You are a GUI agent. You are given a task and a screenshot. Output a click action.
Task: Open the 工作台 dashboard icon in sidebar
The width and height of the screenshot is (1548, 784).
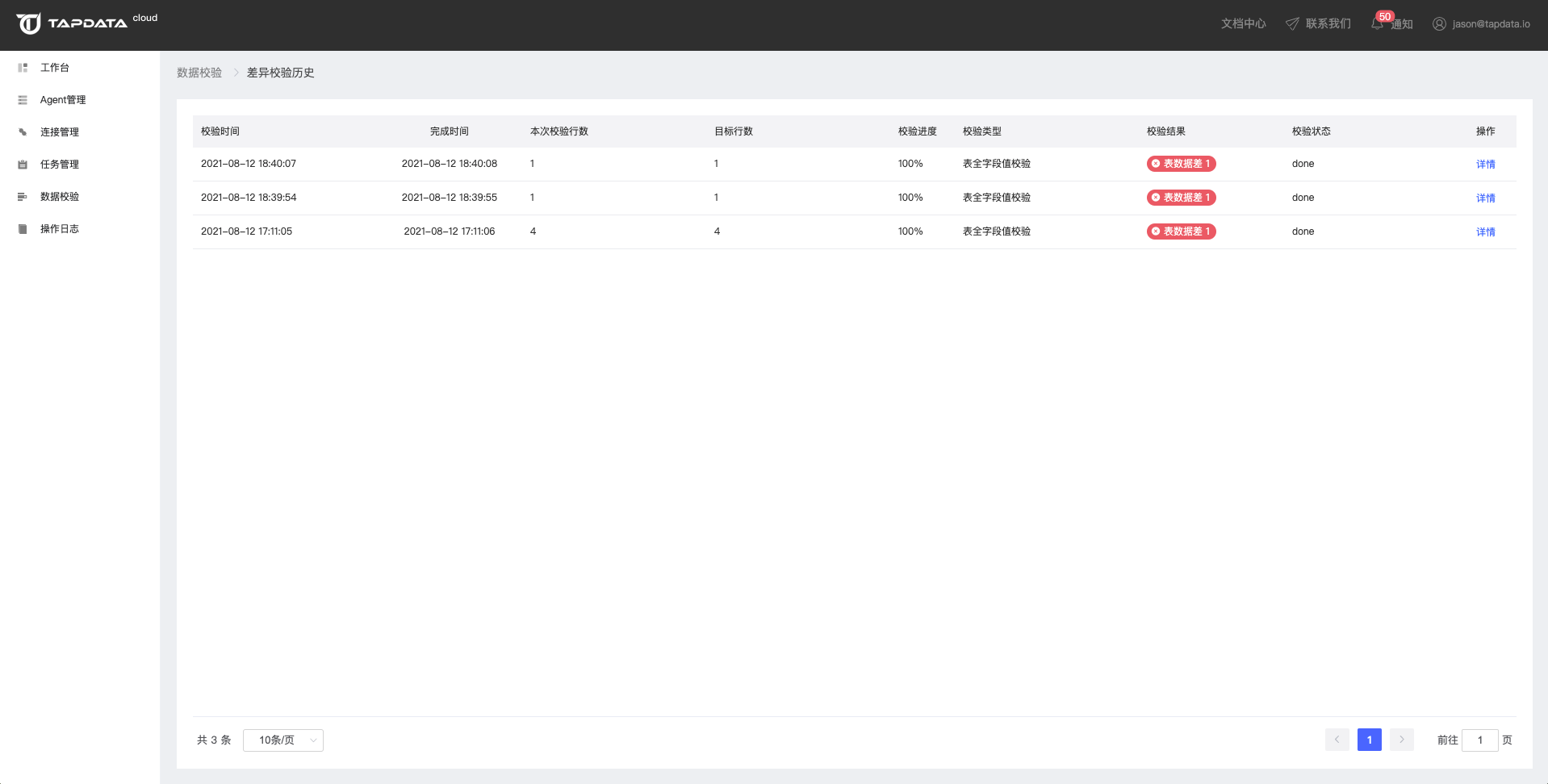pyautogui.click(x=23, y=68)
